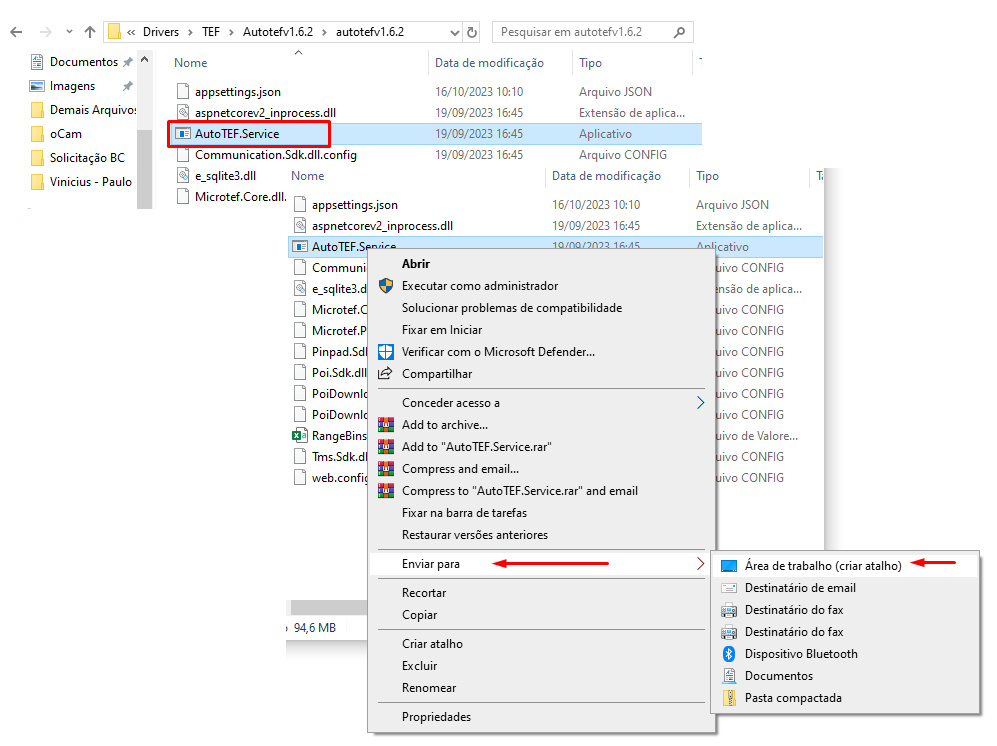Select Communication.Sdk.dll.config file
Screen dimensions: 997x746
coord(275,155)
